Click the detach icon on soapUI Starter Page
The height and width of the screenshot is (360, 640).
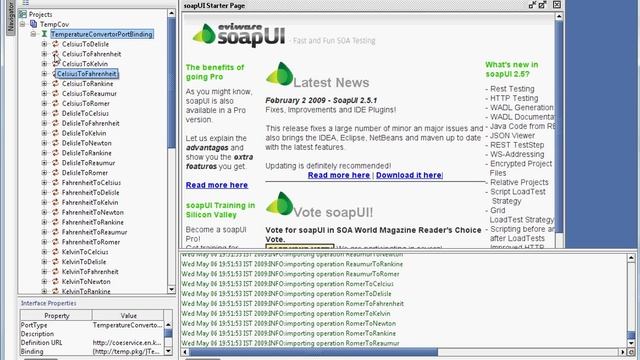pos(532,5)
